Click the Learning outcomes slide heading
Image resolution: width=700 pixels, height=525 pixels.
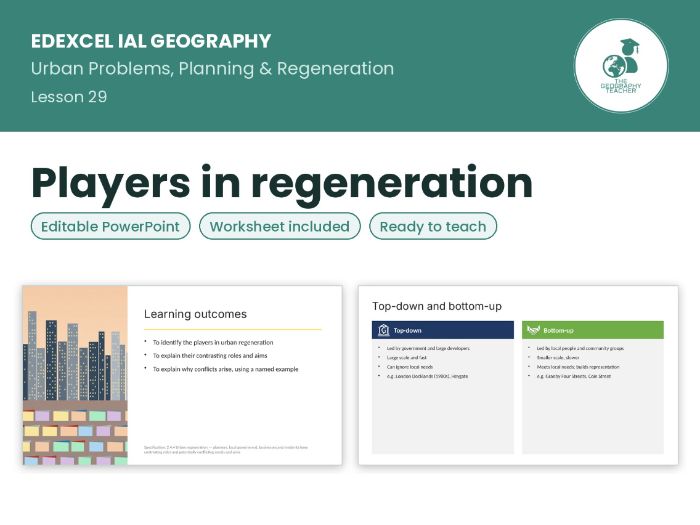pos(195,314)
